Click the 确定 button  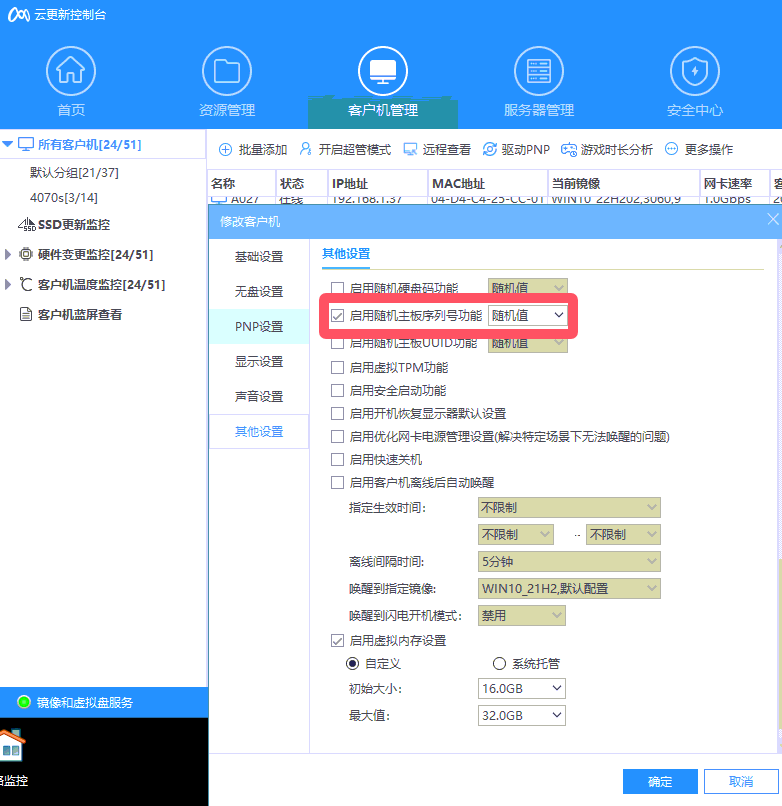point(660,781)
